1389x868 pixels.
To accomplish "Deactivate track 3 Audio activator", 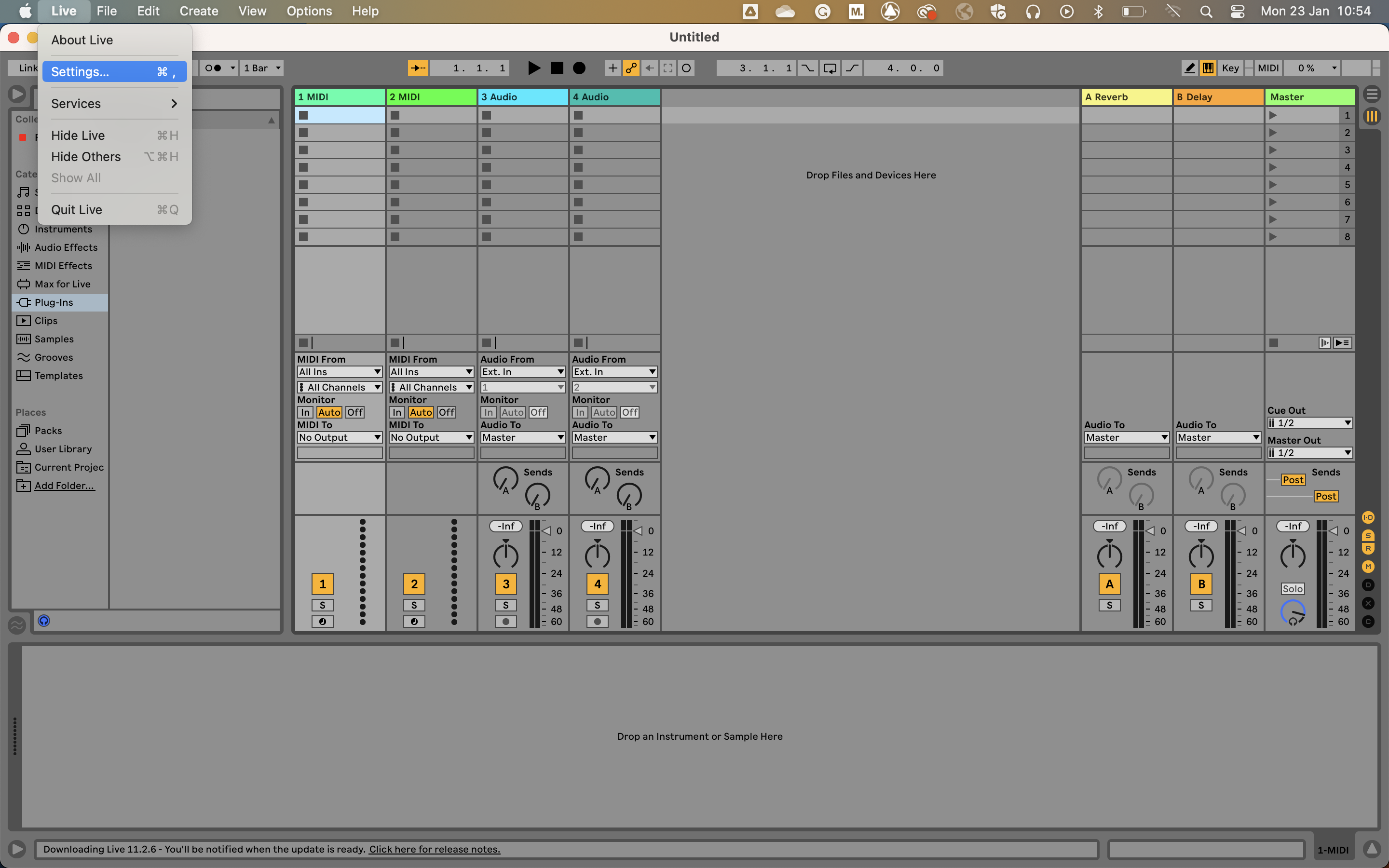I will point(505,584).
